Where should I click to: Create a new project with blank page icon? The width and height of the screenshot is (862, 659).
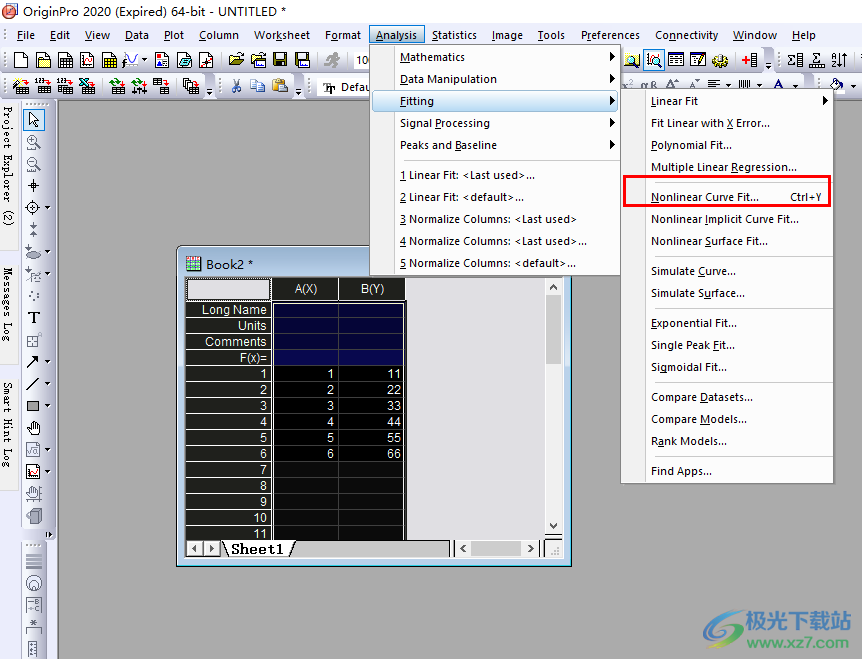[x=20, y=60]
